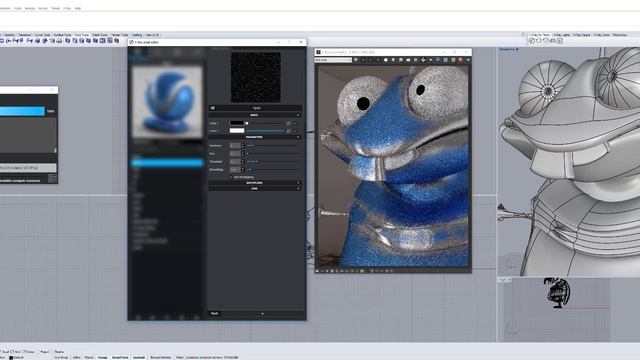640x360 pixels.
Task: Click the Back button in Asset Editor
Action: [x=215, y=313]
